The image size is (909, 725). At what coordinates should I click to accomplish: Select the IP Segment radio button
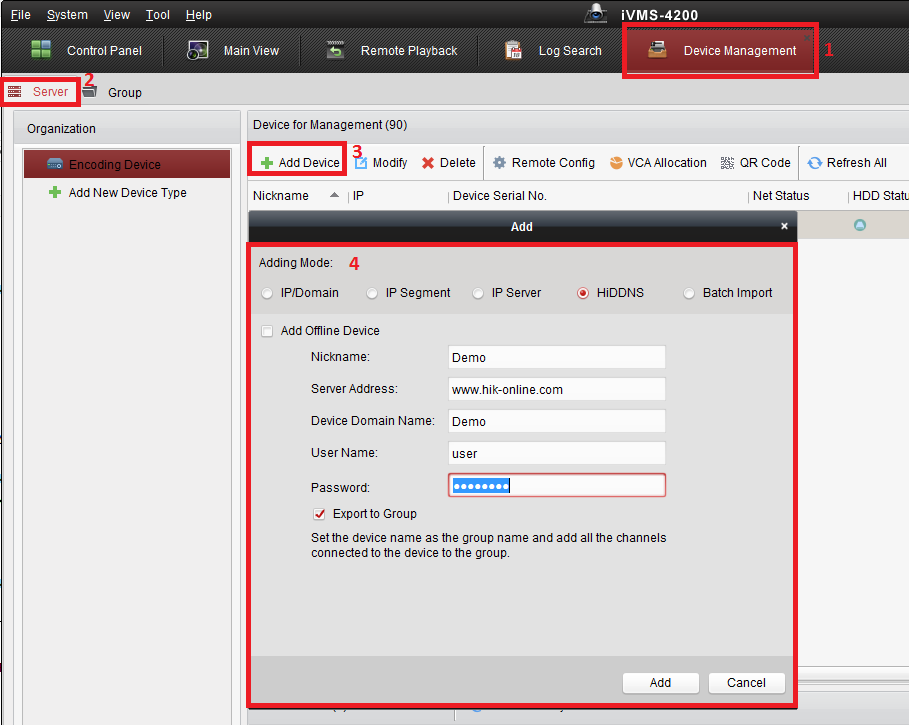(x=372, y=294)
